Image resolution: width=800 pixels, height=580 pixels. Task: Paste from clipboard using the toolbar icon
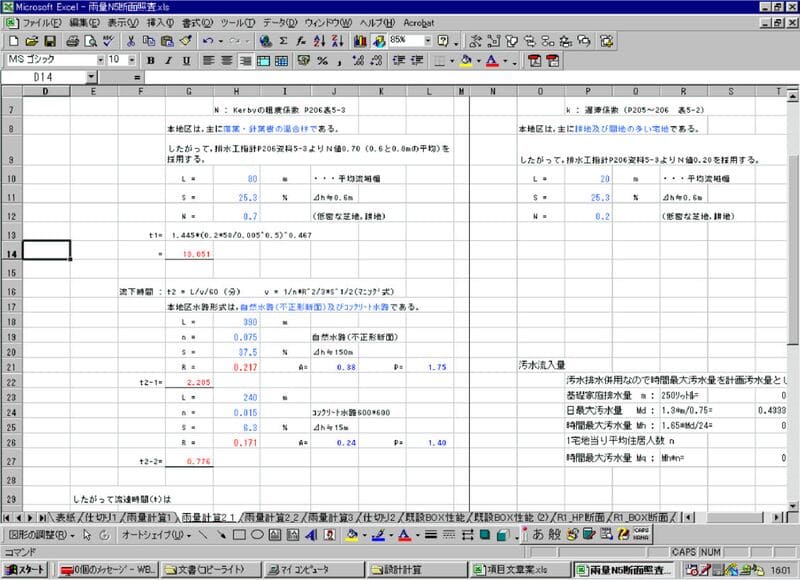click(167, 41)
